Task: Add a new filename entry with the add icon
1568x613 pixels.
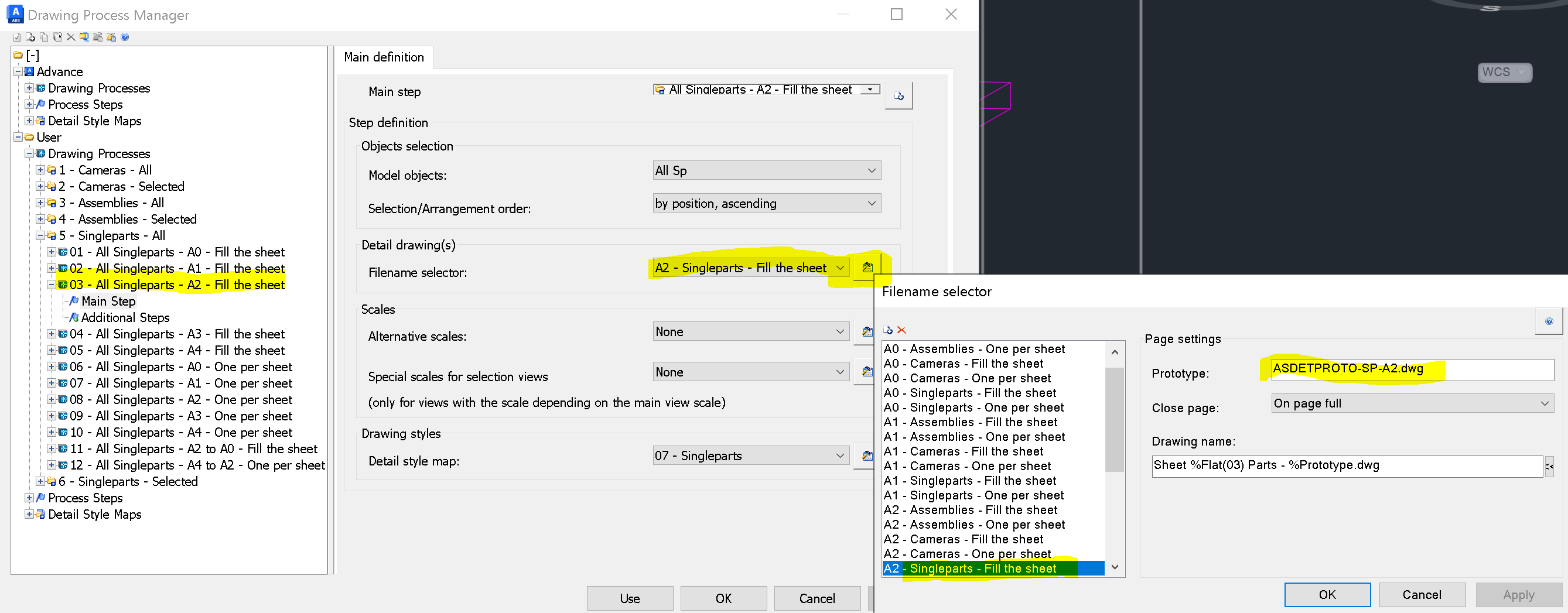Action: [889, 330]
